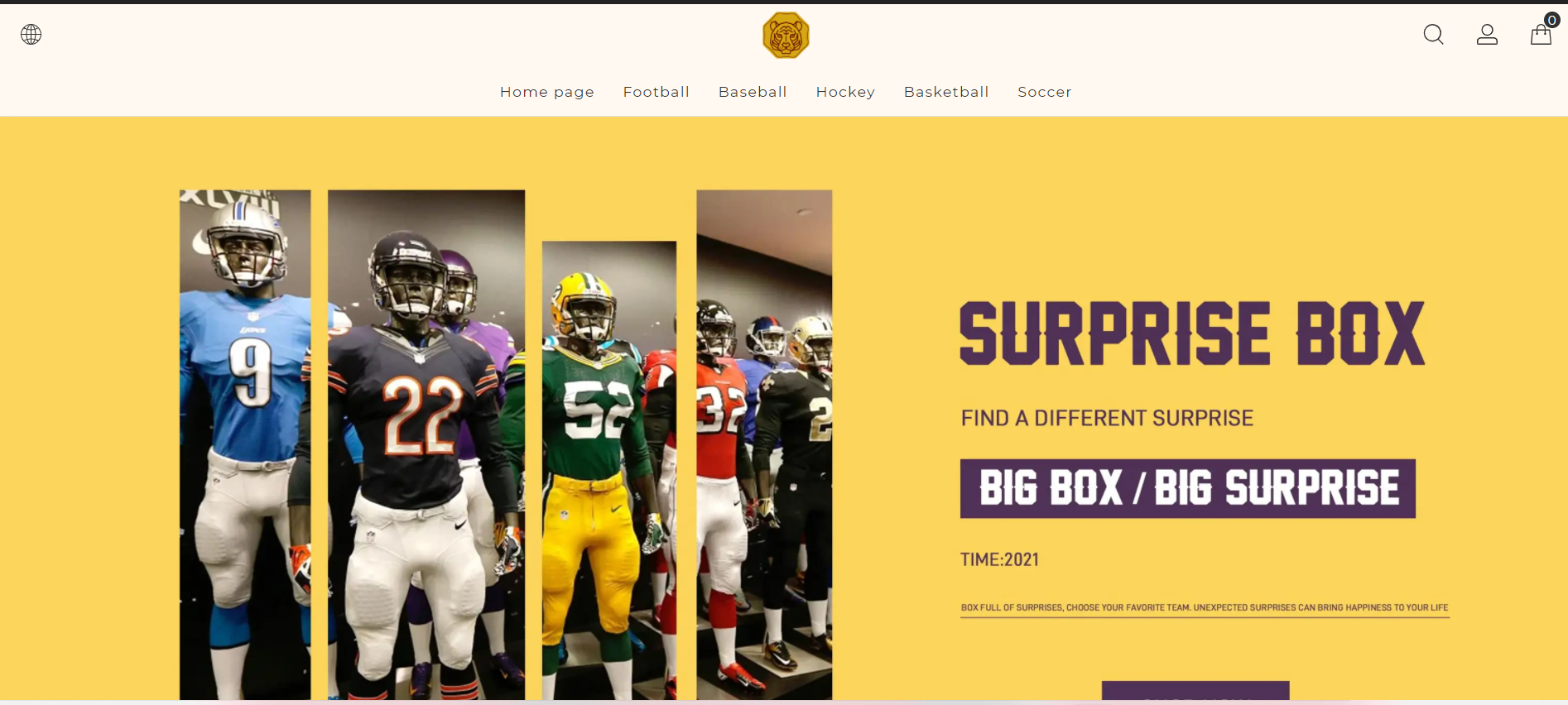The height and width of the screenshot is (705, 1568).
Task: Select the green number 52 jersey image
Action: click(x=609, y=470)
